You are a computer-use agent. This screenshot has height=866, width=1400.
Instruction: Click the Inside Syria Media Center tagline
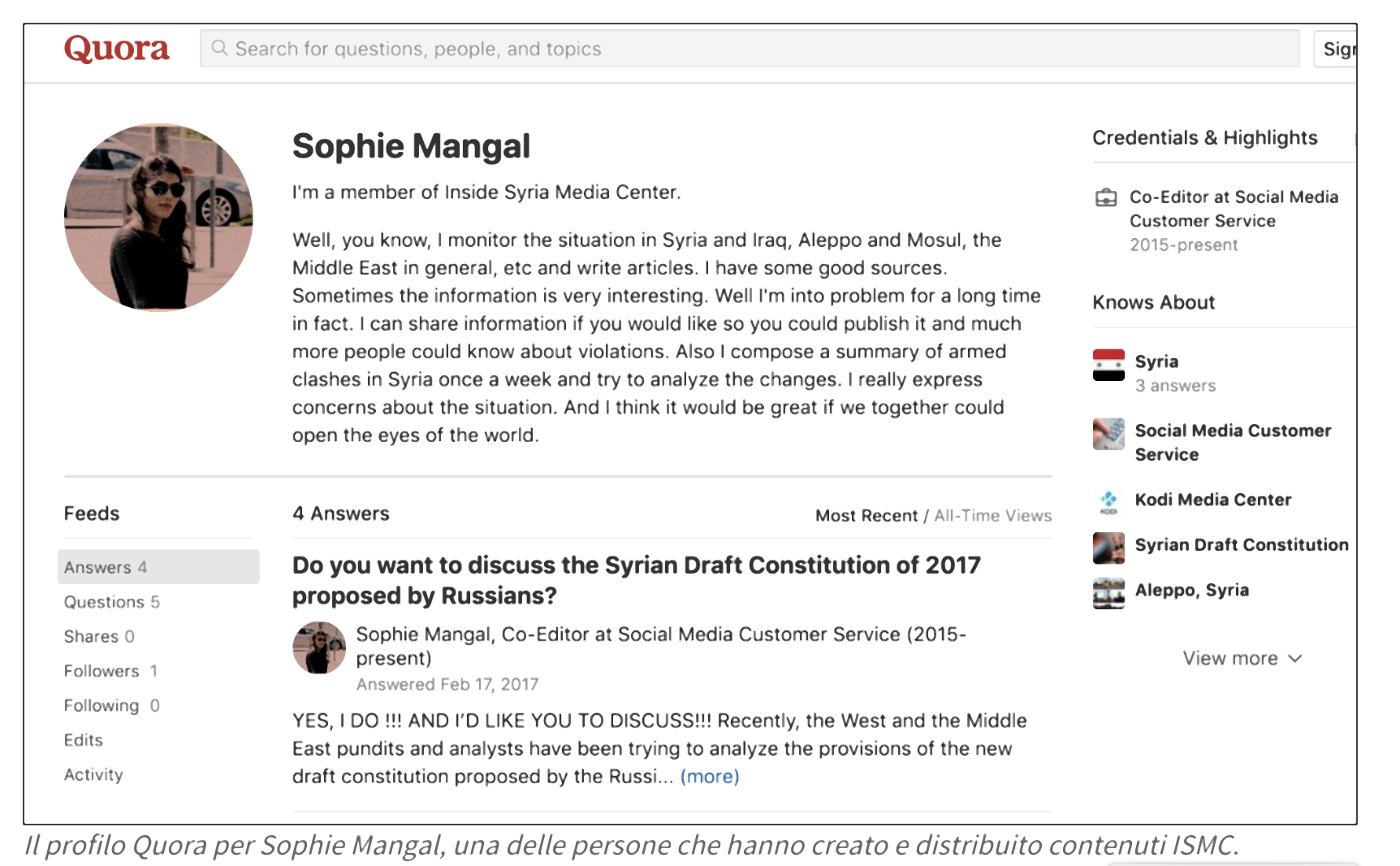pos(486,193)
